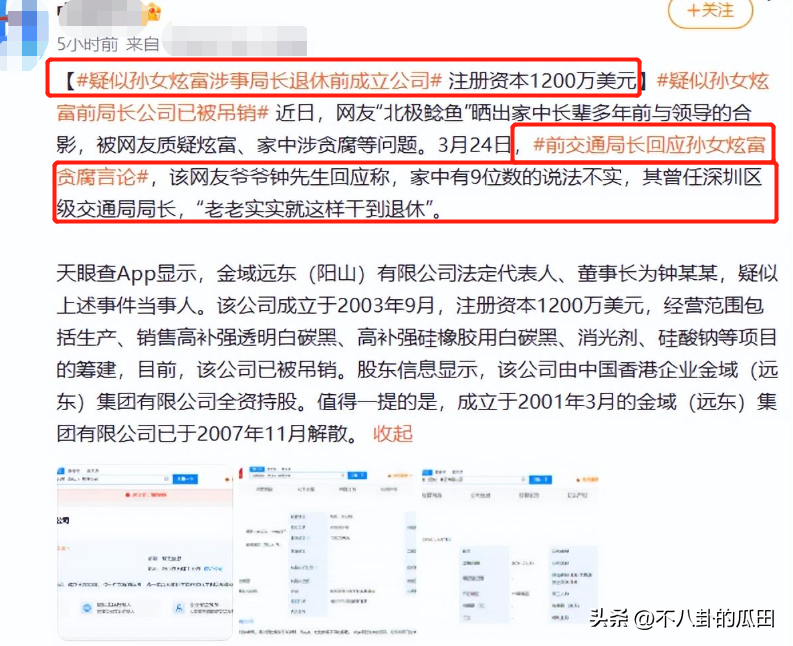This screenshot has height=646, width=793.
Task: Click the red notice bar in first thumbnail
Action: 138,493
